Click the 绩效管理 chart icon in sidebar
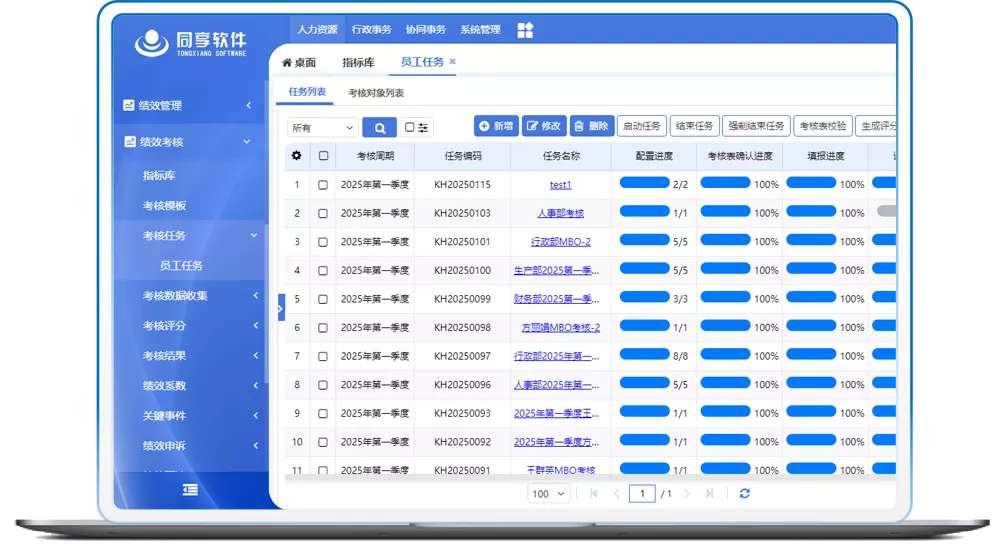The height and width of the screenshot is (546, 1000). (129, 105)
